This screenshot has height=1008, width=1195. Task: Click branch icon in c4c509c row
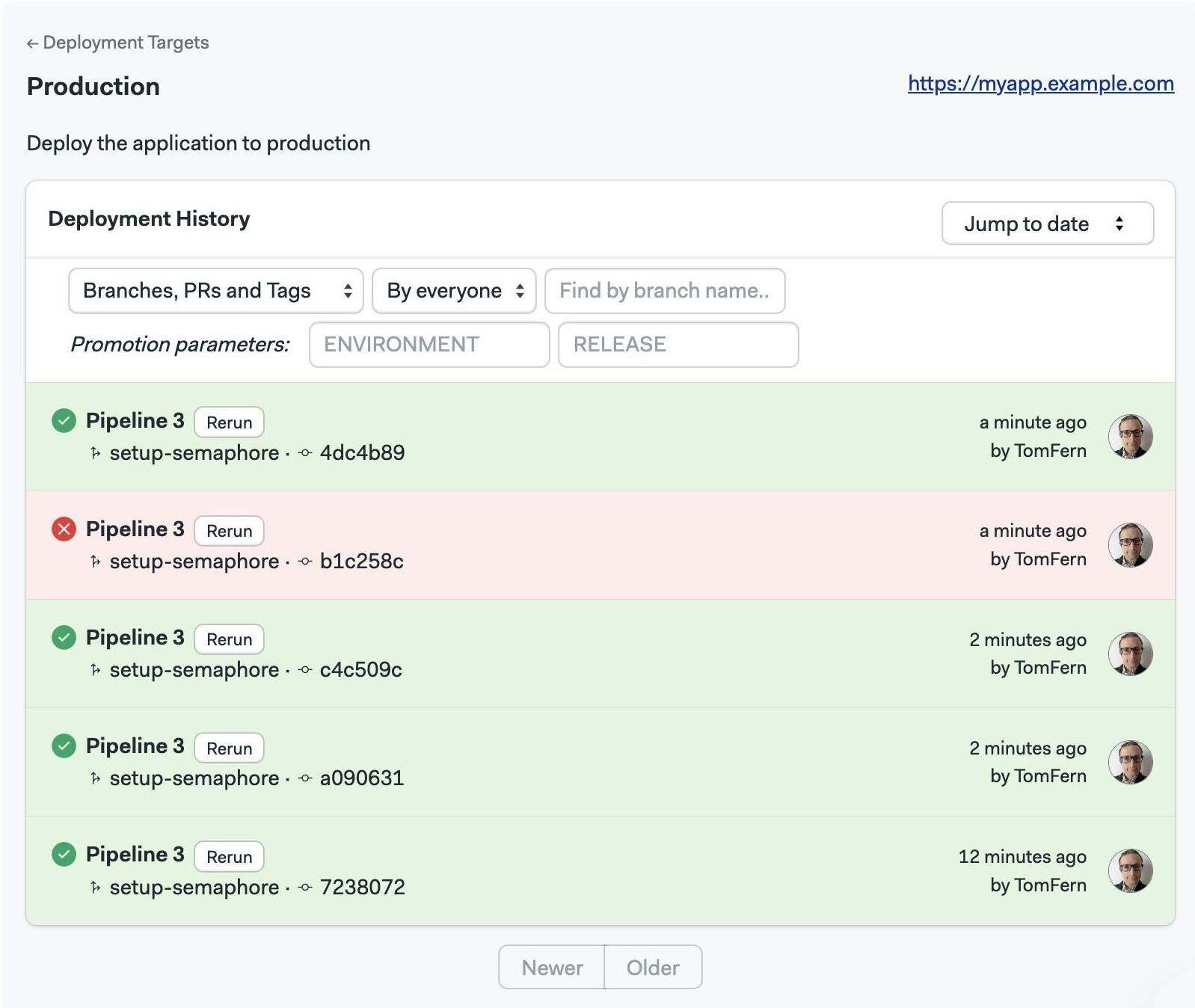95,670
